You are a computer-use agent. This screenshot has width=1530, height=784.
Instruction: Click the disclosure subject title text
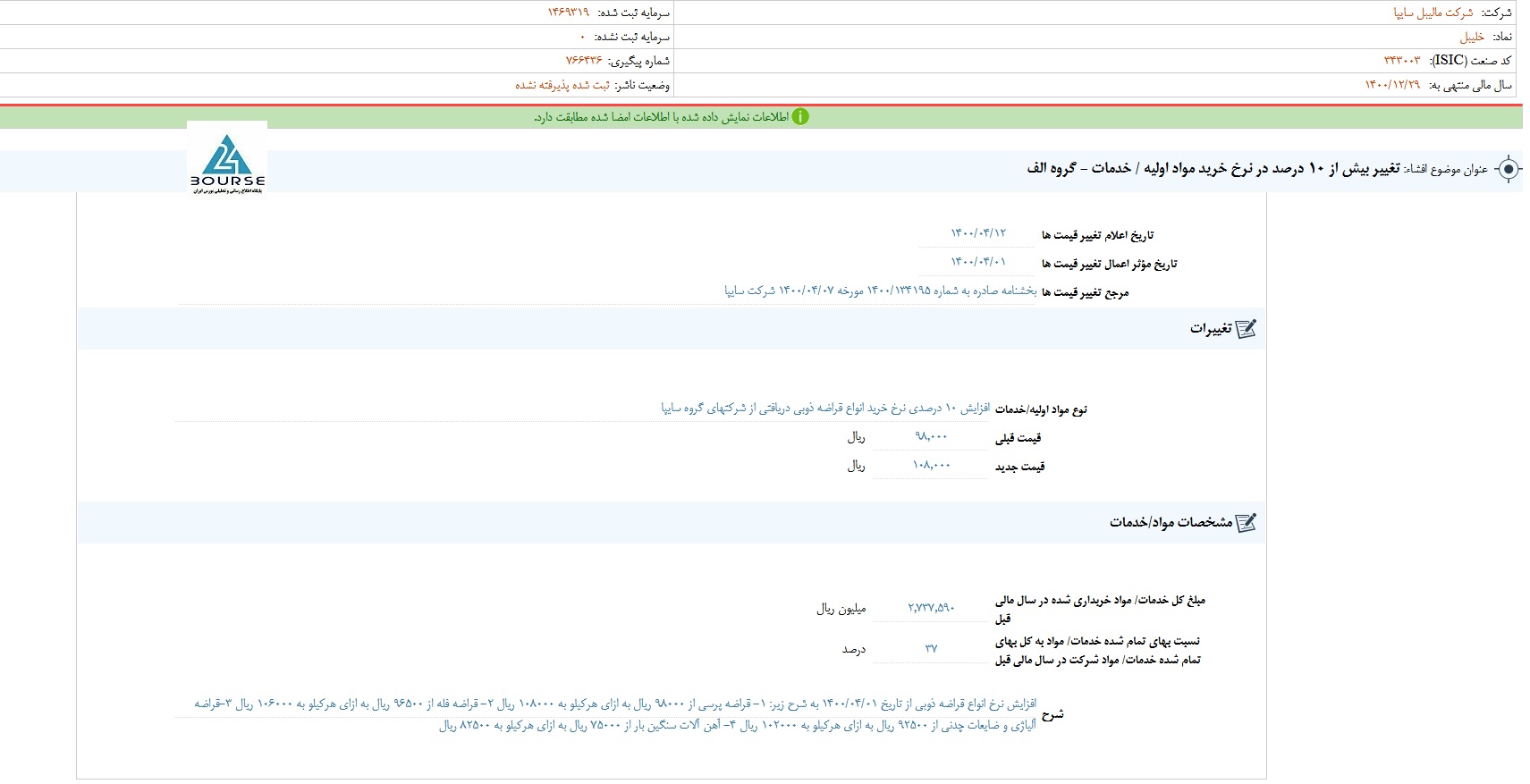point(1213,169)
